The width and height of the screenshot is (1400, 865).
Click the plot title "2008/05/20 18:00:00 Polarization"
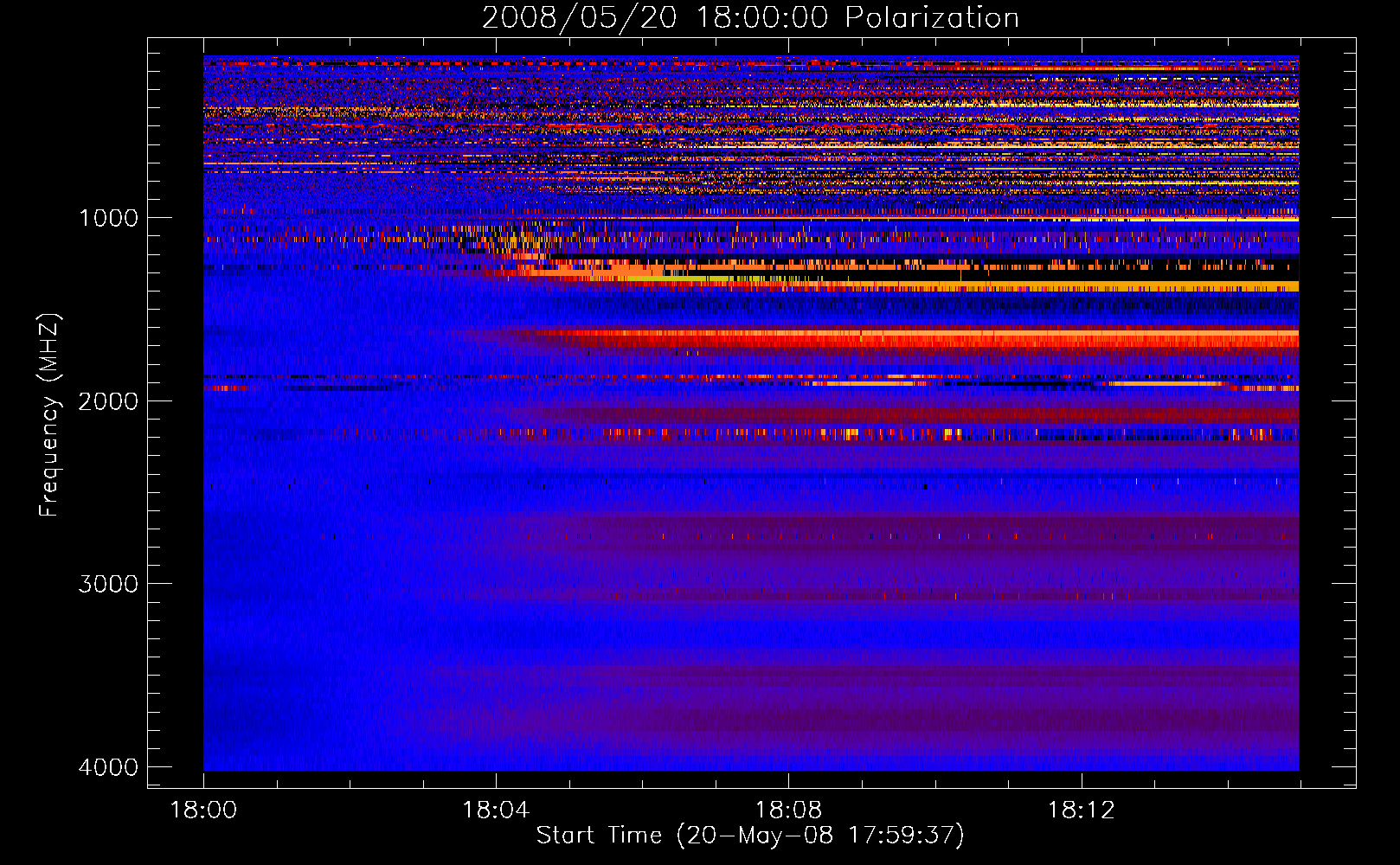tap(750, 17)
